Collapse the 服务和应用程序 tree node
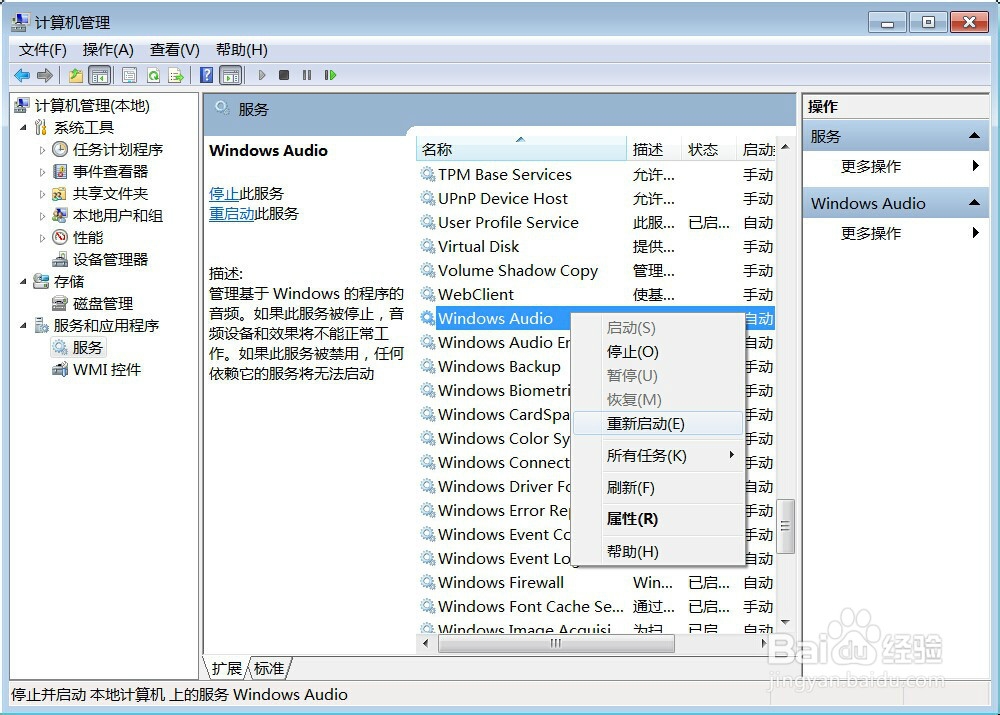The image size is (1000, 715). click(23, 325)
